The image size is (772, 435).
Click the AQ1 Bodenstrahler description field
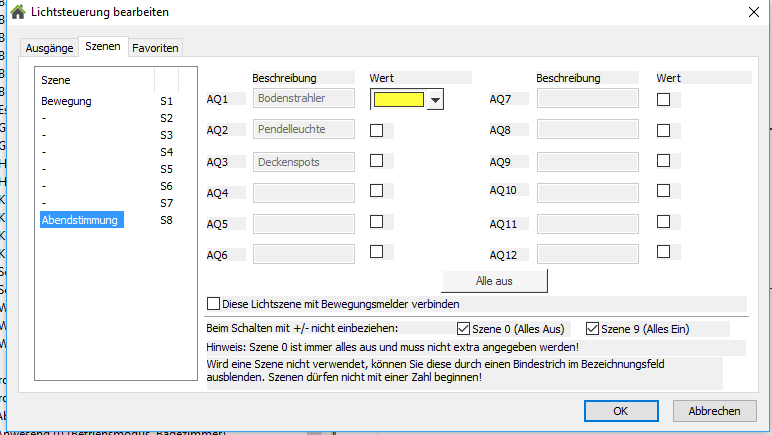[x=305, y=98]
